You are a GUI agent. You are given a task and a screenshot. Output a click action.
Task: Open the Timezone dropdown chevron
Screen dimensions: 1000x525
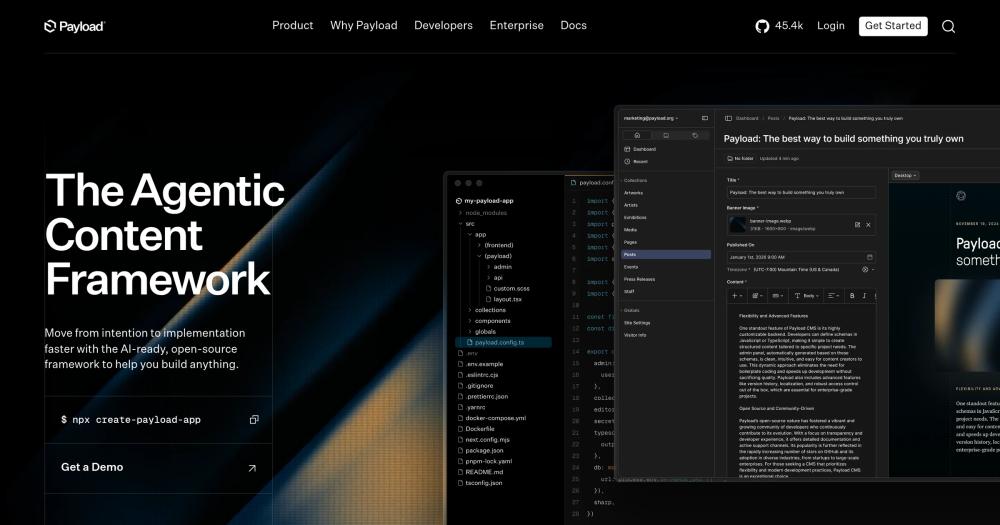click(x=873, y=269)
